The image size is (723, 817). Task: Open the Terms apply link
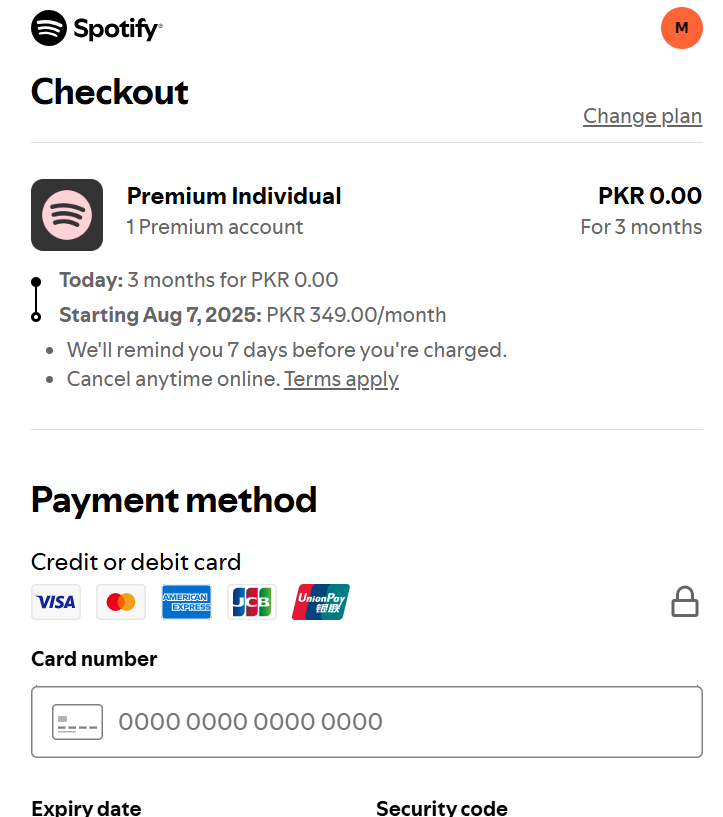pos(341,379)
